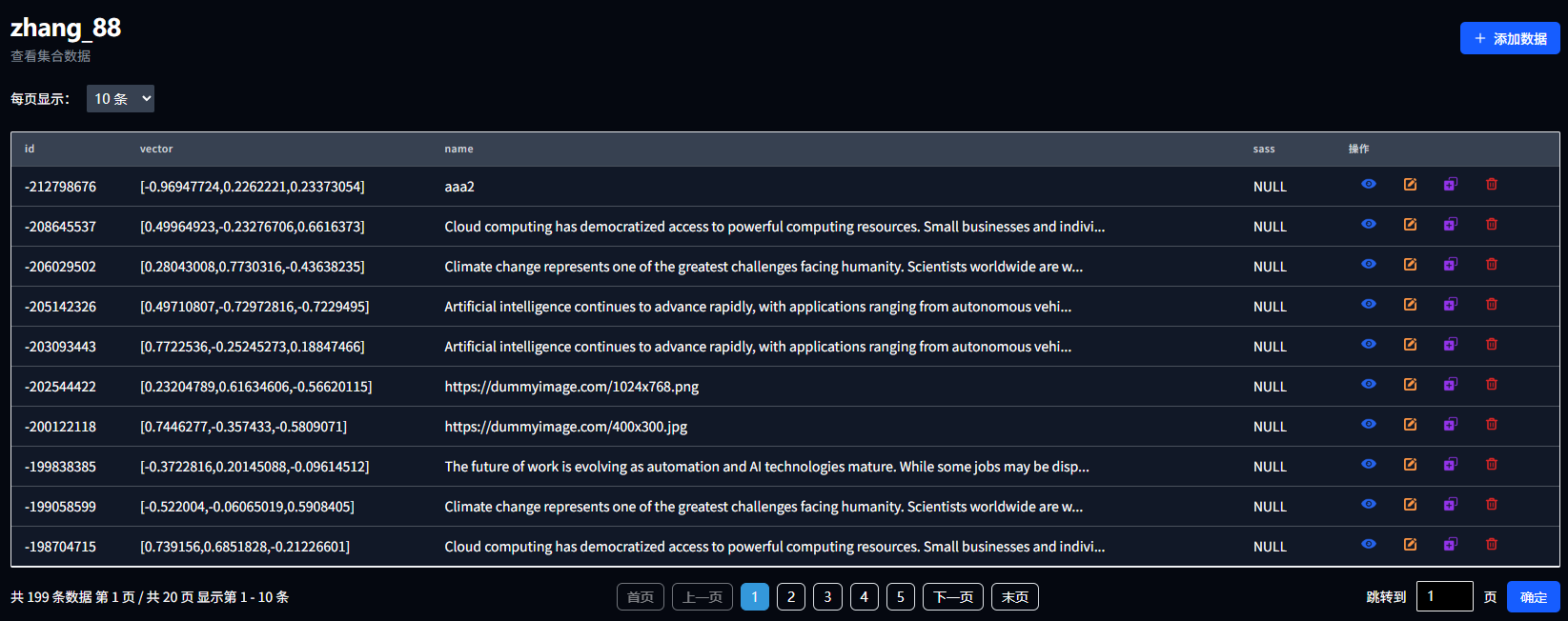Click the view eye icon for aaa2 row
The image size is (1568, 621).
point(1368,184)
